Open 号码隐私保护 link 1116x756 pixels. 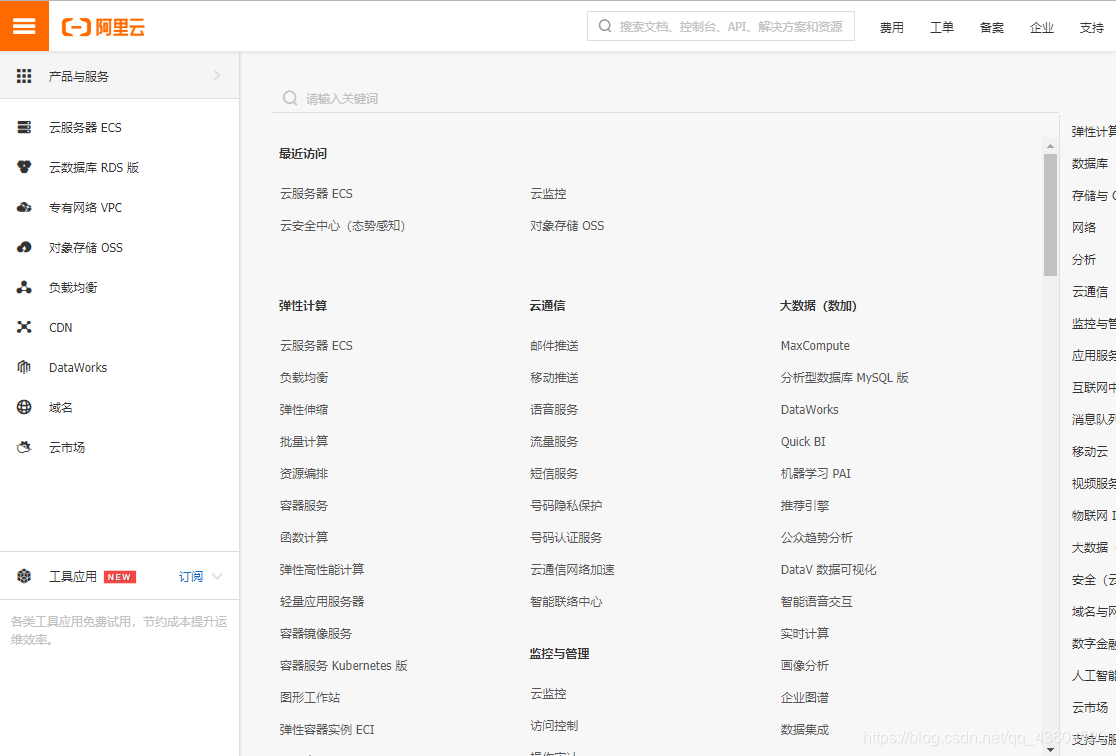pos(566,505)
